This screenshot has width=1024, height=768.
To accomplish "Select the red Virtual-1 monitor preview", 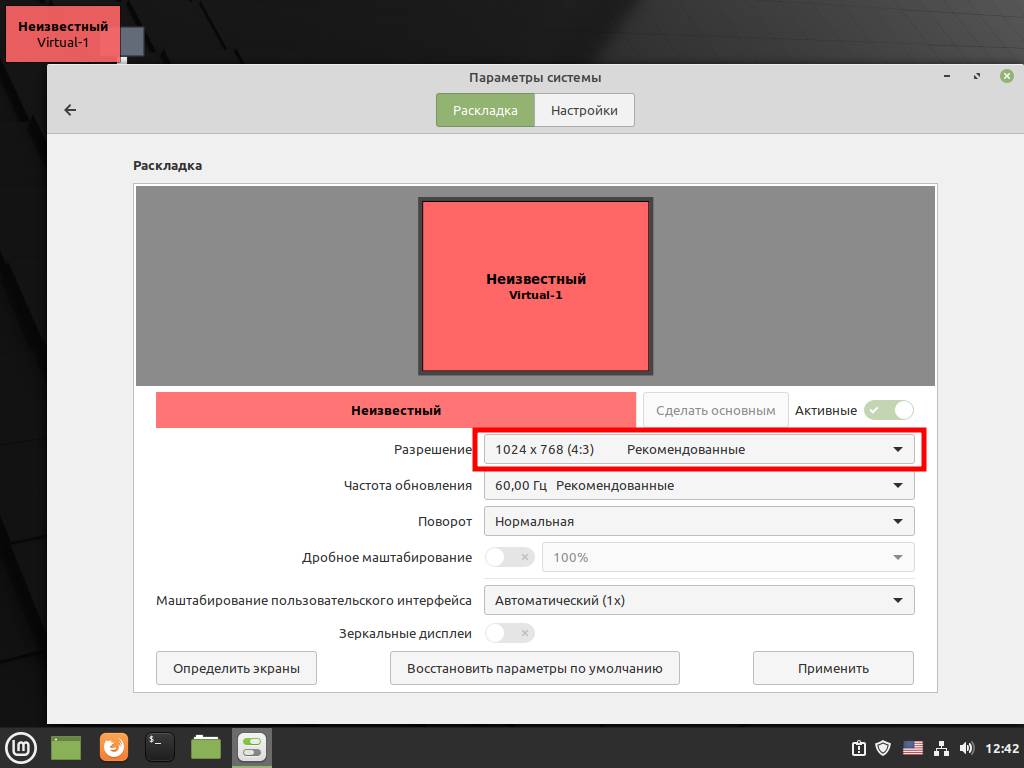I will (535, 286).
